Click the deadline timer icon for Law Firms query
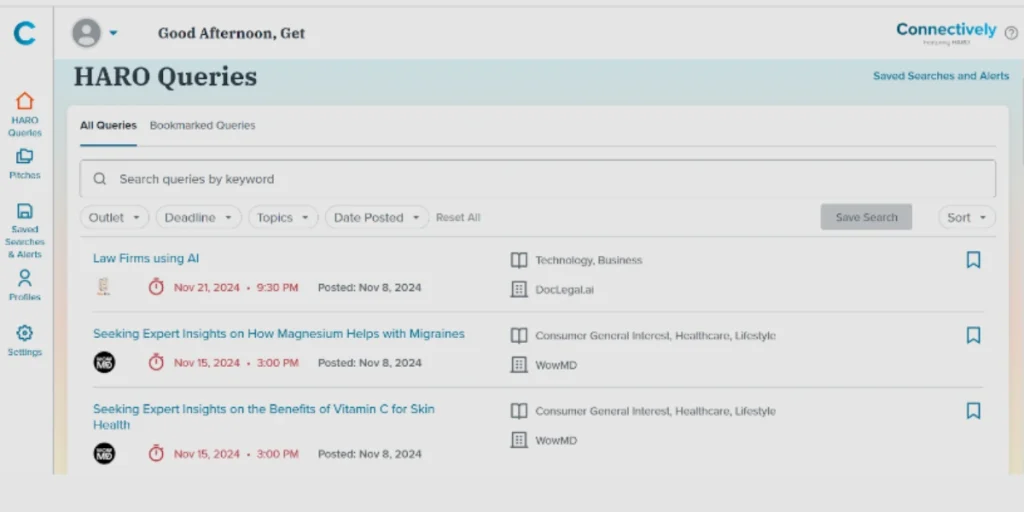 [x=156, y=287]
